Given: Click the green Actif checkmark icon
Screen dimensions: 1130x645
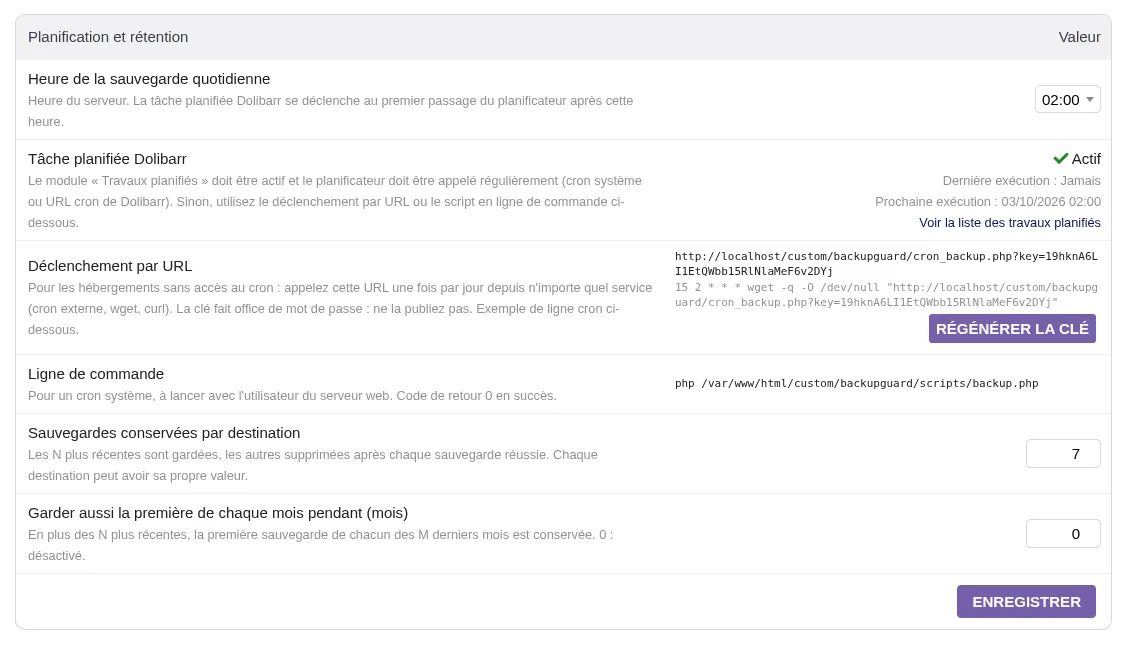Looking at the screenshot, I should click(x=1060, y=159).
